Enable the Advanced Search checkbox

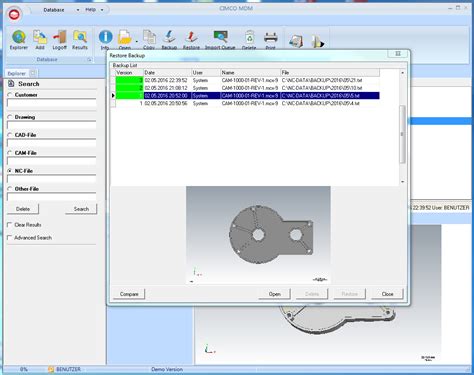(10, 237)
